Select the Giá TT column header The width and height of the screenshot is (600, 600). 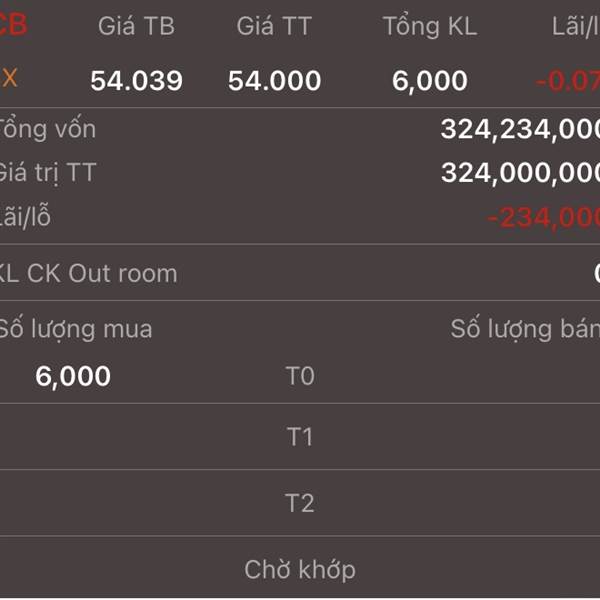[x=274, y=26]
